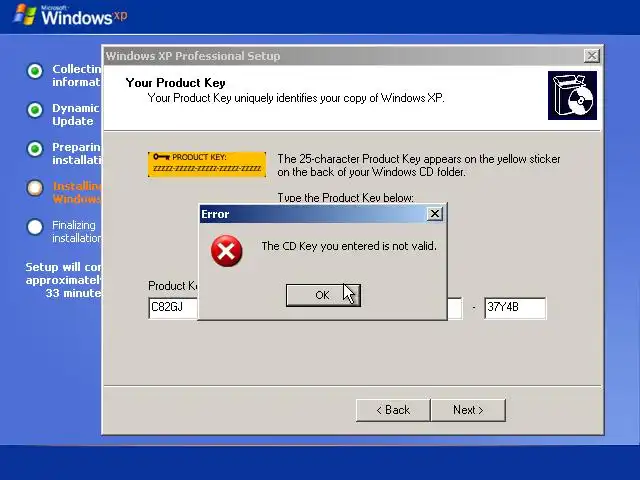The height and width of the screenshot is (480, 640).
Task: Close the Error dialog with X
Action: (x=435, y=213)
